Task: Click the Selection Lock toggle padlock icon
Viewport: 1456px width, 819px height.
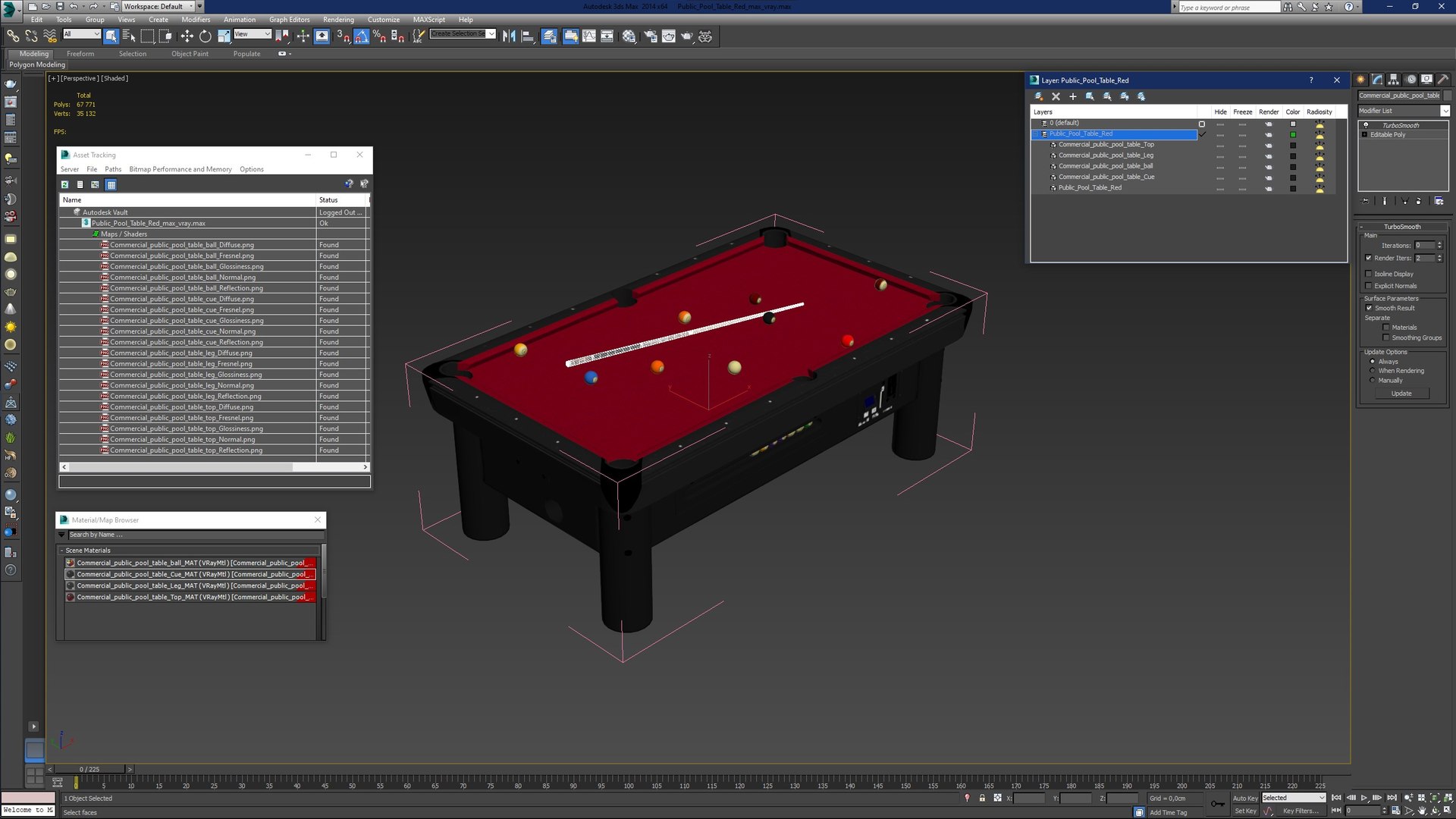Action: [982, 798]
